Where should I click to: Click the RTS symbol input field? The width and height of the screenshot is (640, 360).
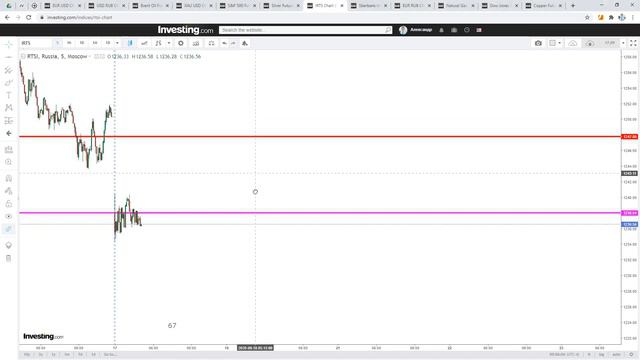[x=36, y=43]
